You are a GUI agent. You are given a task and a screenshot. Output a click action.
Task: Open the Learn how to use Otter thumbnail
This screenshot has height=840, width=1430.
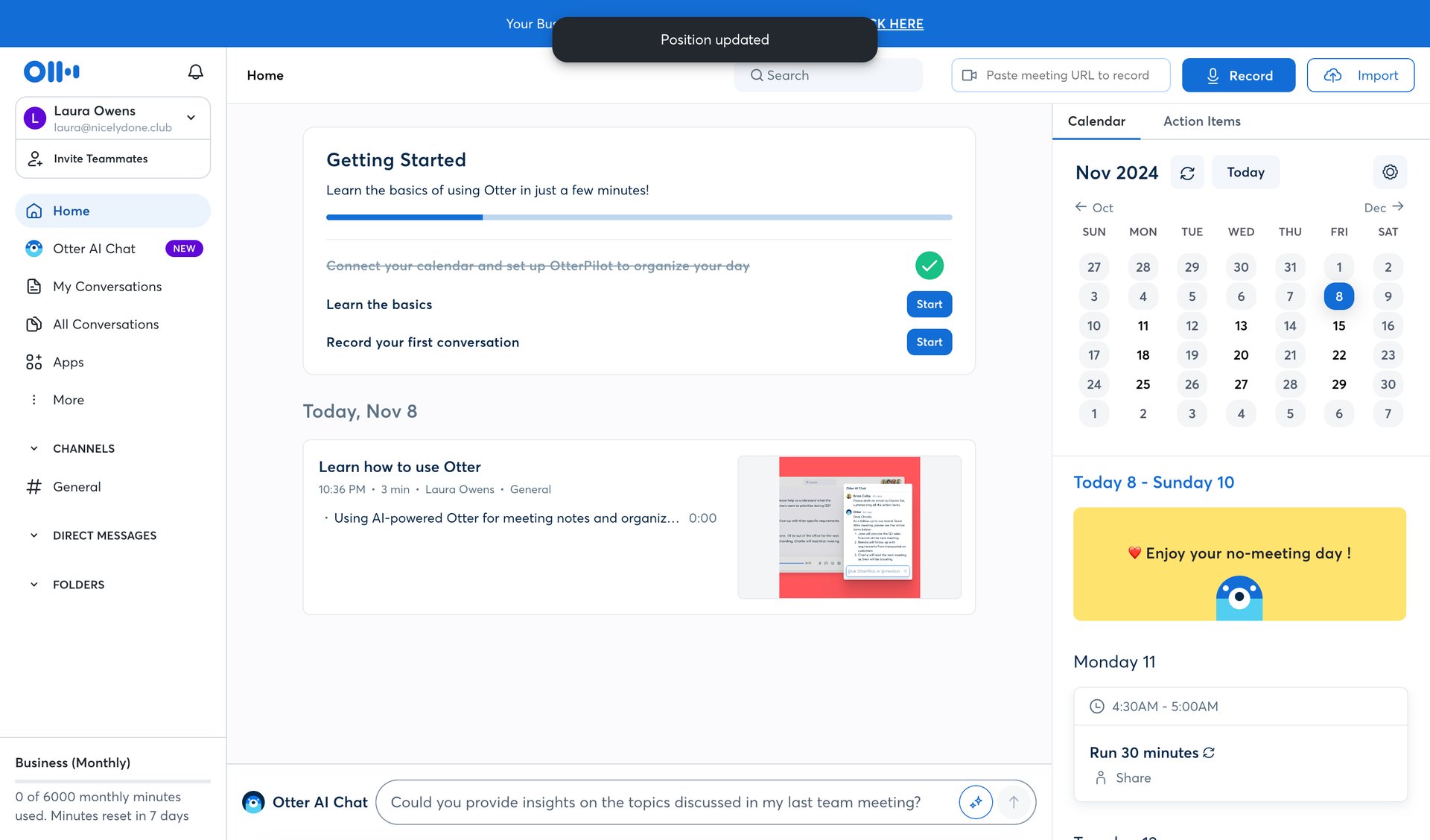pyautogui.click(x=850, y=526)
